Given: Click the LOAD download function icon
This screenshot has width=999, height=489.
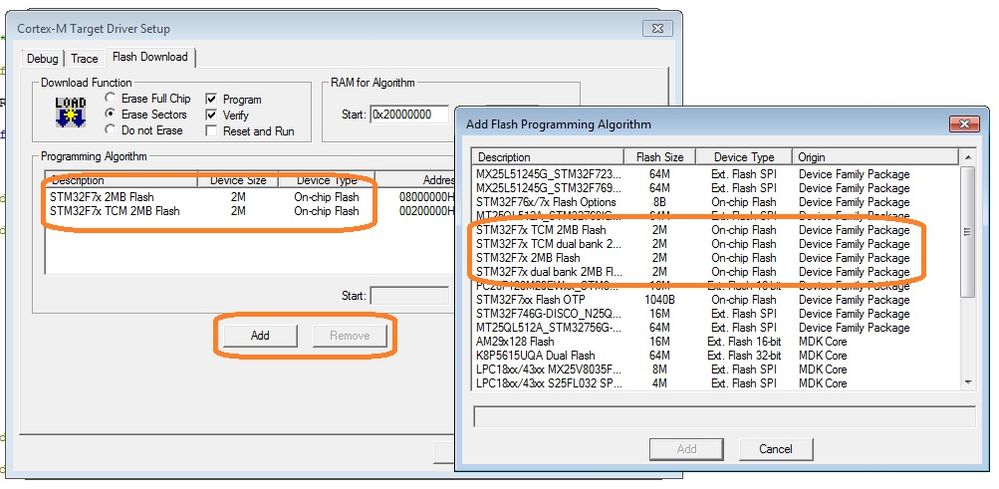Looking at the screenshot, I should [x=70, y=112].
